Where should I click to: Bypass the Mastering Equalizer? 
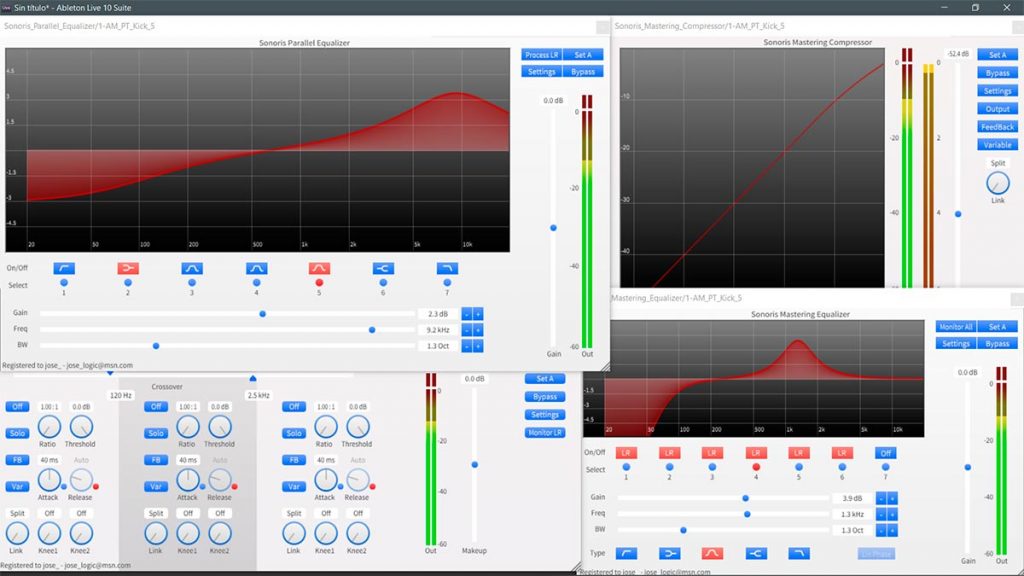pos(997,344)
